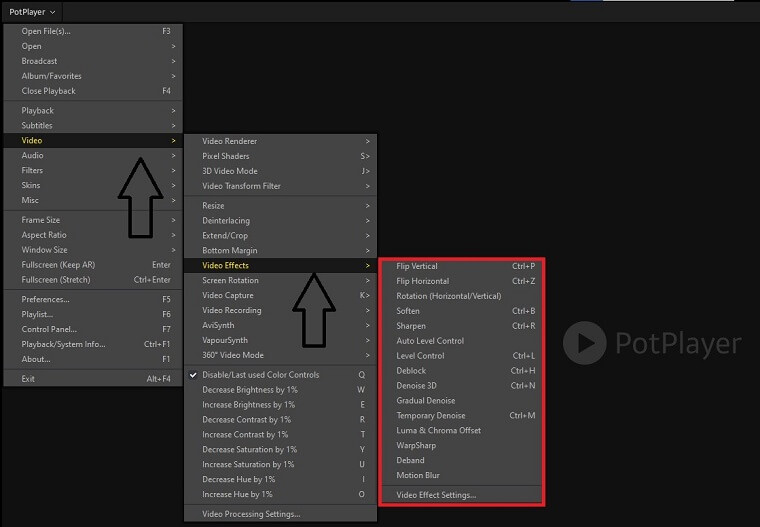
Task: Expand the Filters submenu
Action: point(93,171)
